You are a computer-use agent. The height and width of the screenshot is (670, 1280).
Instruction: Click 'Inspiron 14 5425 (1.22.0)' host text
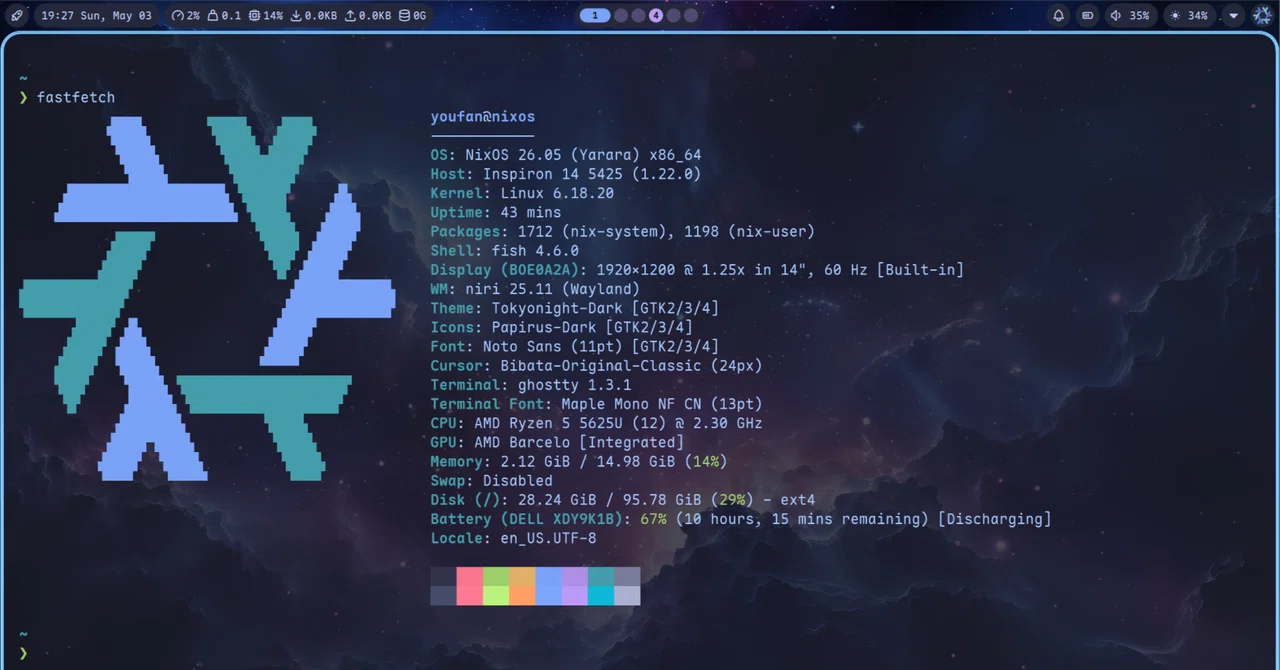coord(592,174)
